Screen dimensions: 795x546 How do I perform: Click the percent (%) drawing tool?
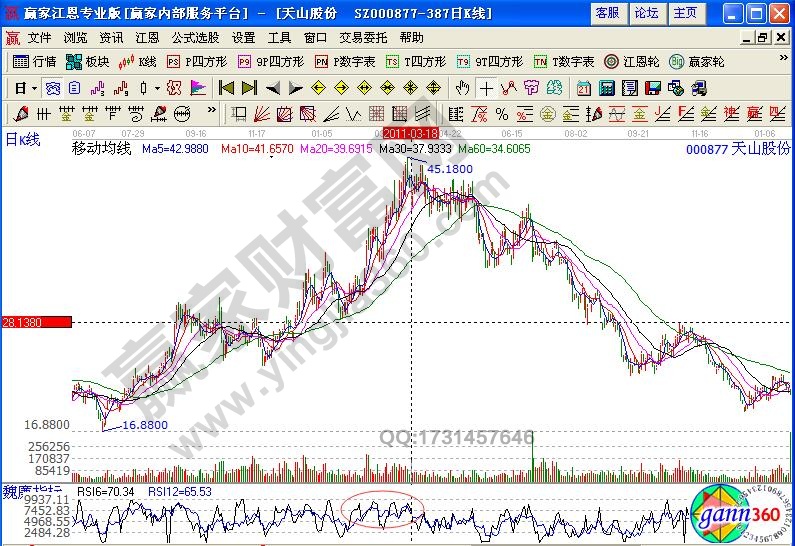[x=501, y=113]
